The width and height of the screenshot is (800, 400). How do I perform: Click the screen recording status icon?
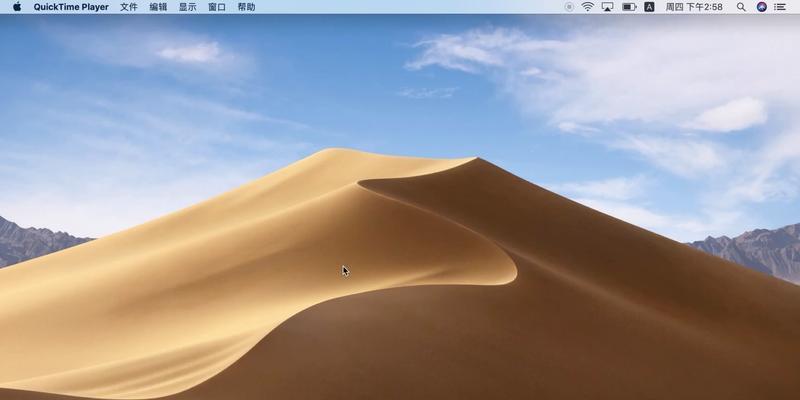569,7
